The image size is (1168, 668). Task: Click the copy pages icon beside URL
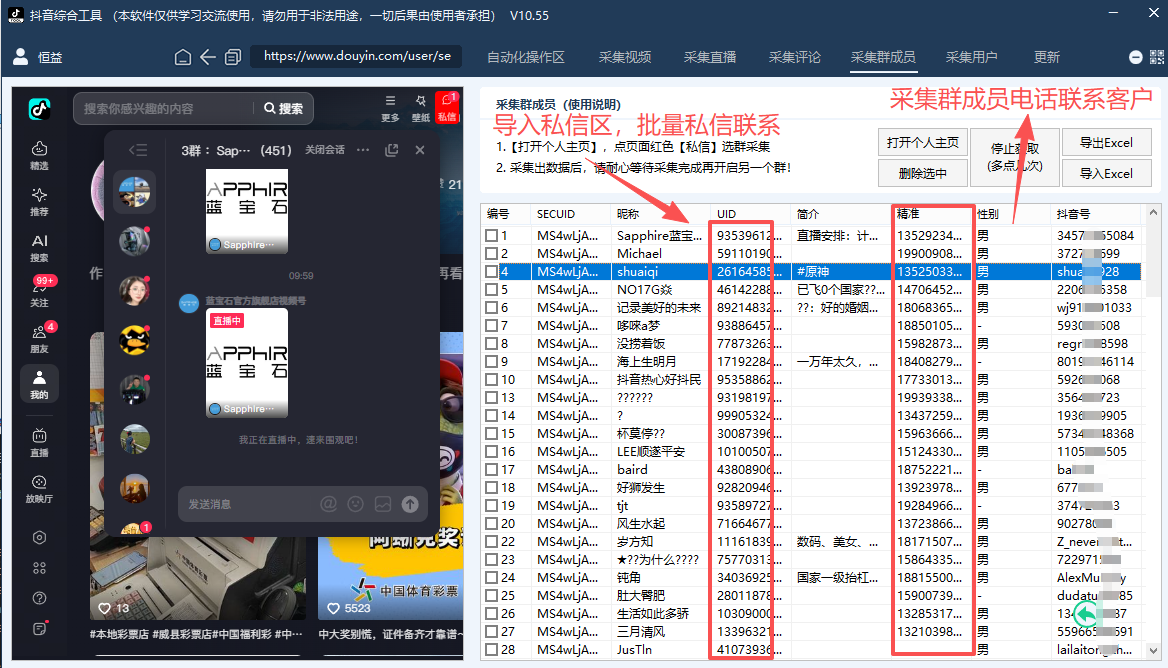click(233, 57)
